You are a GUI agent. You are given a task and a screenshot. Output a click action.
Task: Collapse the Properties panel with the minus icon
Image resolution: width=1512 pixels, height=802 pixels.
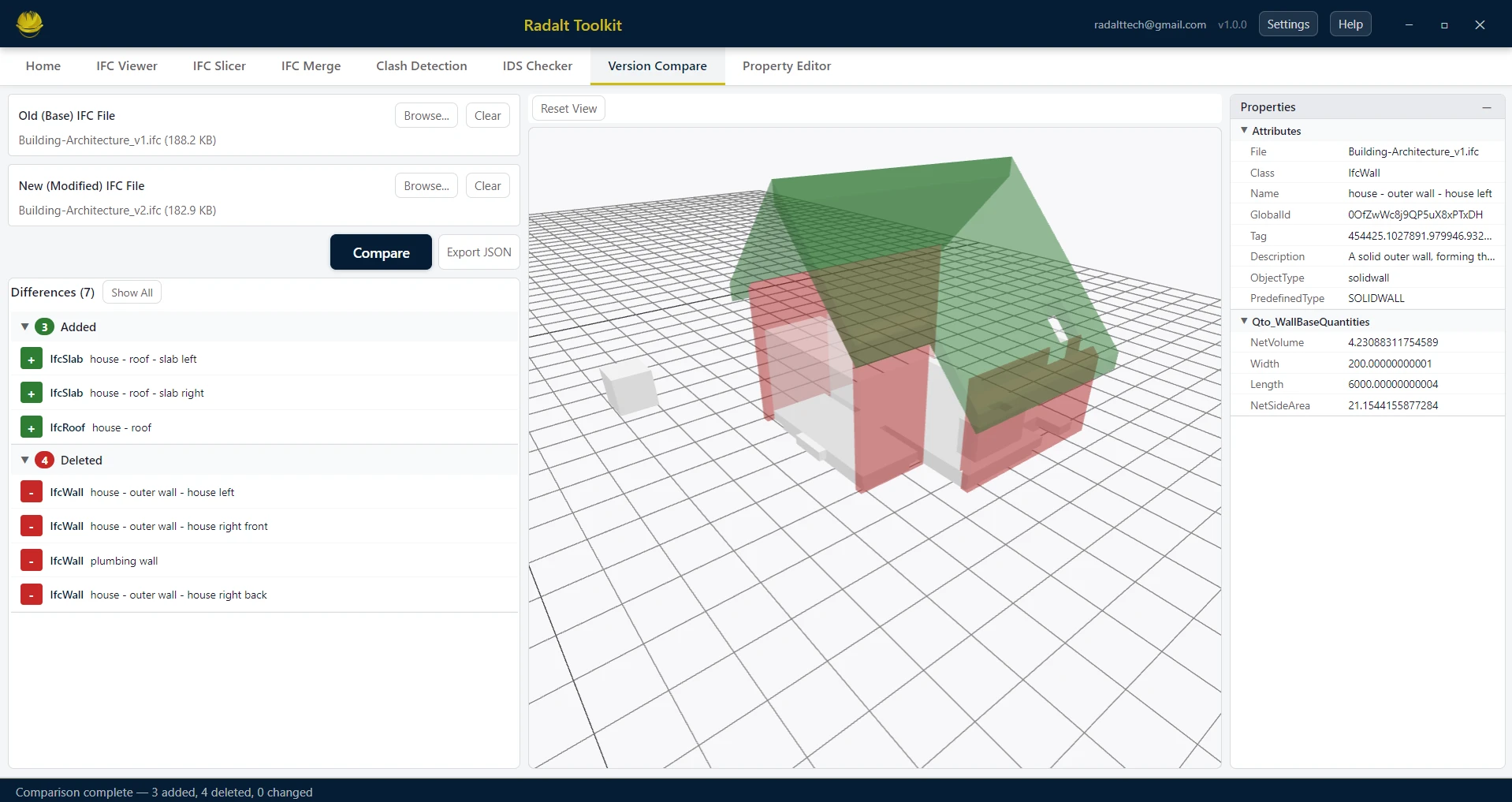[1487, 107]
